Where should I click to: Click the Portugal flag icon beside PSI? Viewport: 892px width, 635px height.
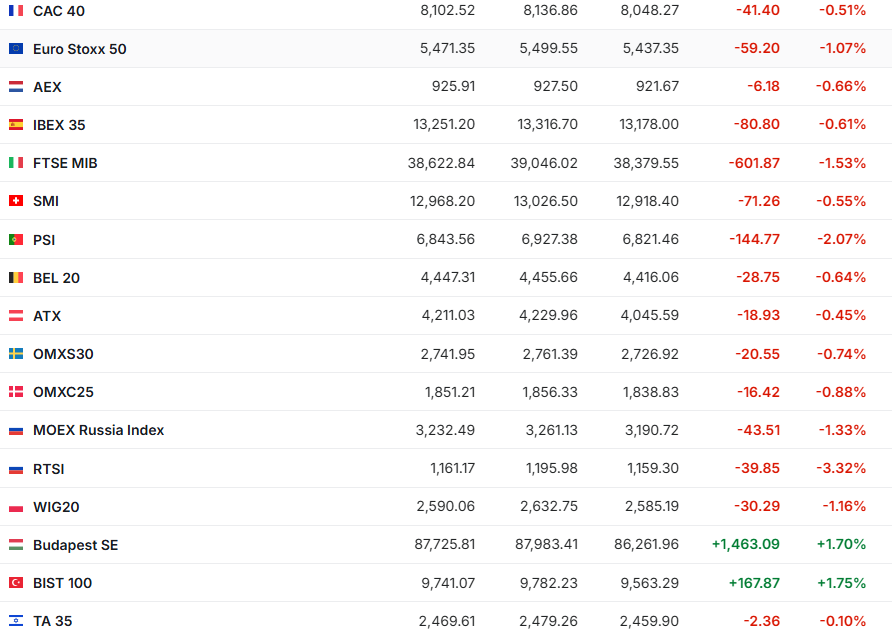click(16, 240)
